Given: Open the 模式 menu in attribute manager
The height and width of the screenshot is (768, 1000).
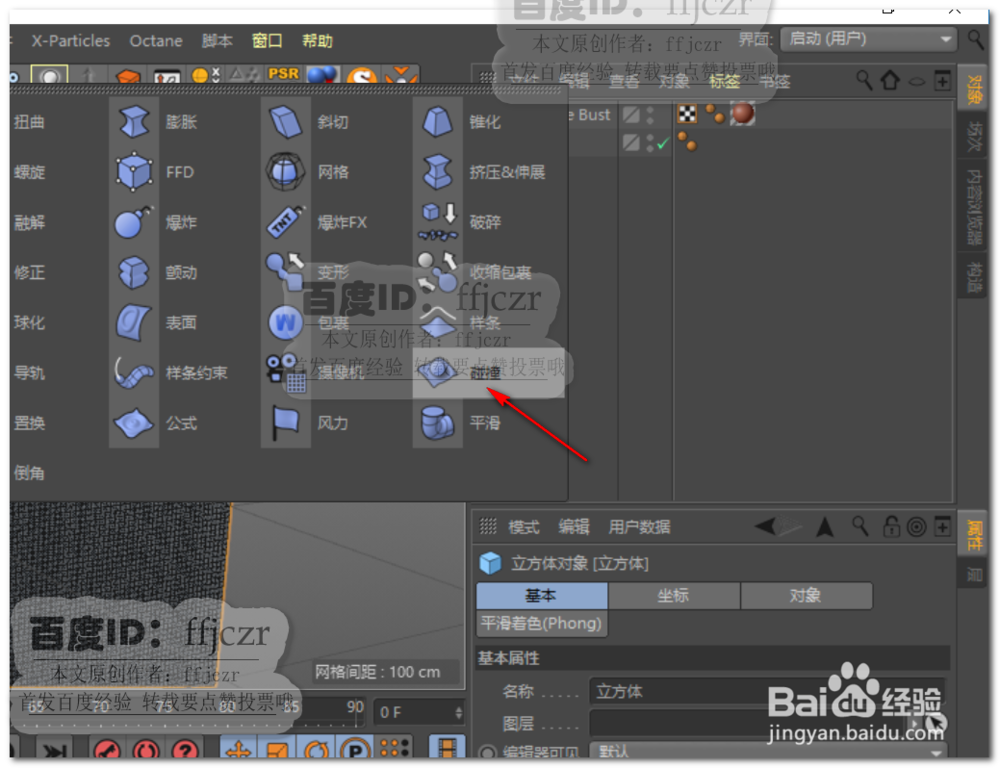Looking at the screenshot, I should (524, 526).
